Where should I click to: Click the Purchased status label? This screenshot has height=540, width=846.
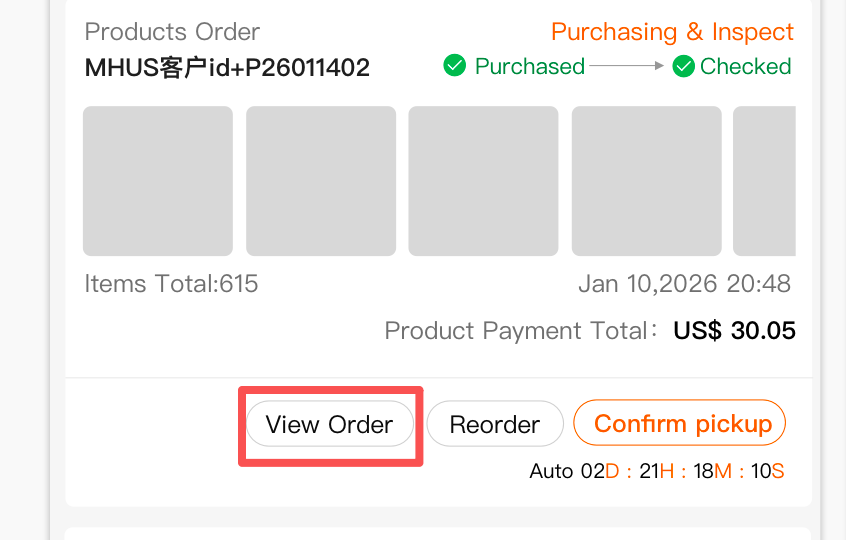[x=529, y=67]
